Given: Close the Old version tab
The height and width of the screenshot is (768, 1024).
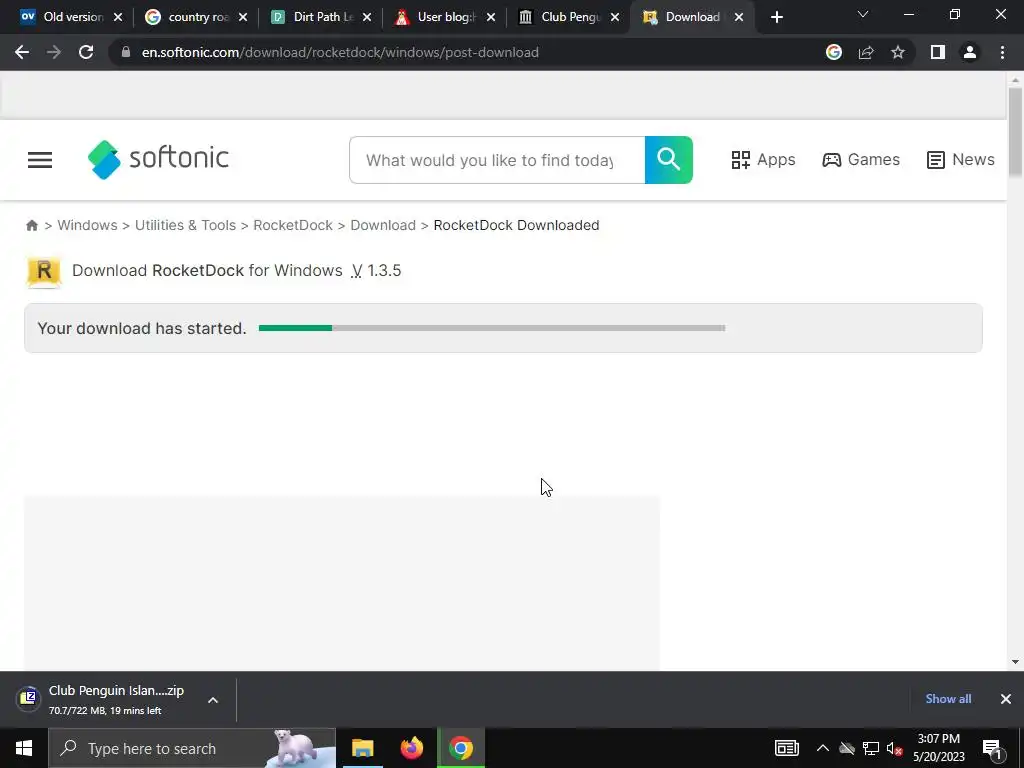Looking at the screenshot, I should pyautogui.click(x=118, y=17).
